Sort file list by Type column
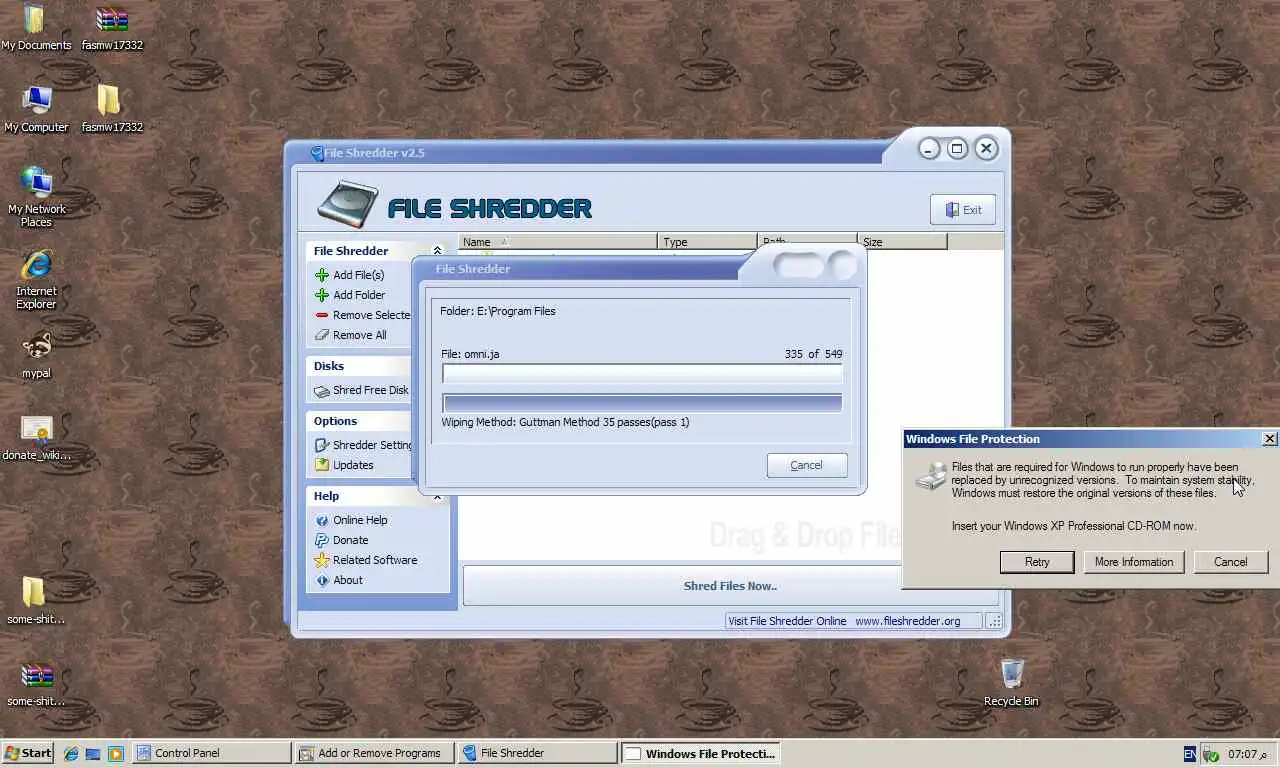This screenshot has height=768, width=1280. pos(707,242)
